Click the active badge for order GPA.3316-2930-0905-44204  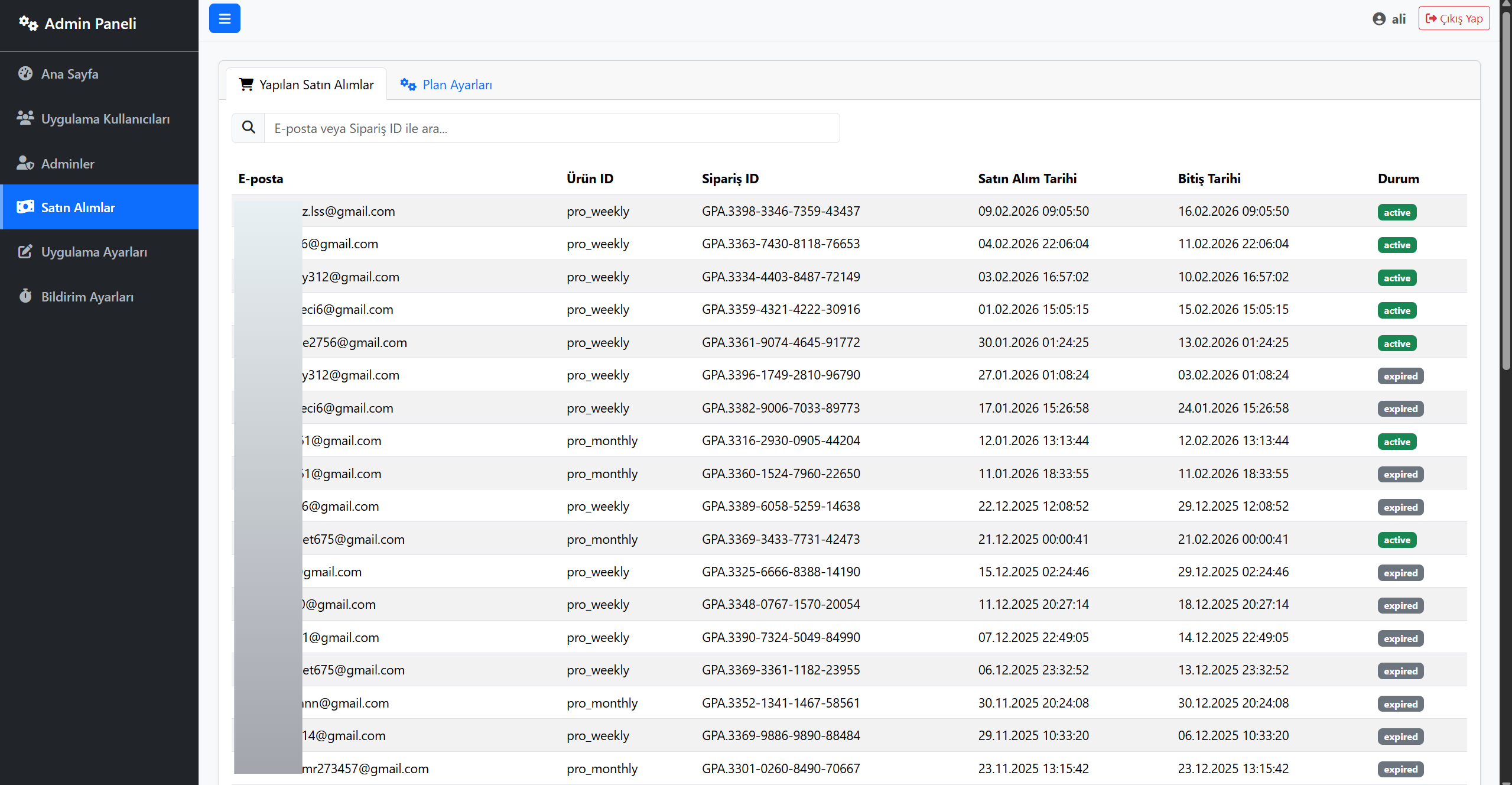[1397, 442]
